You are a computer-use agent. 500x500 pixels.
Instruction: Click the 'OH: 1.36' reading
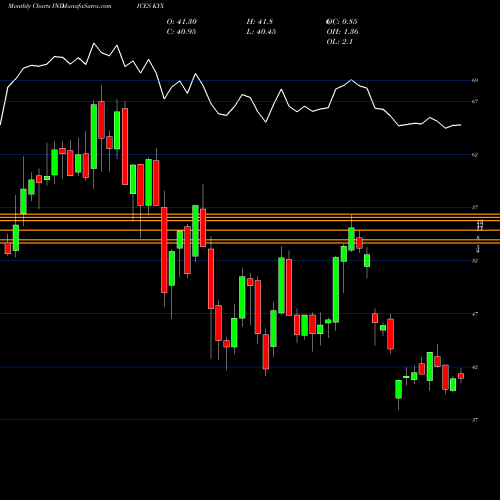[342, 32]
